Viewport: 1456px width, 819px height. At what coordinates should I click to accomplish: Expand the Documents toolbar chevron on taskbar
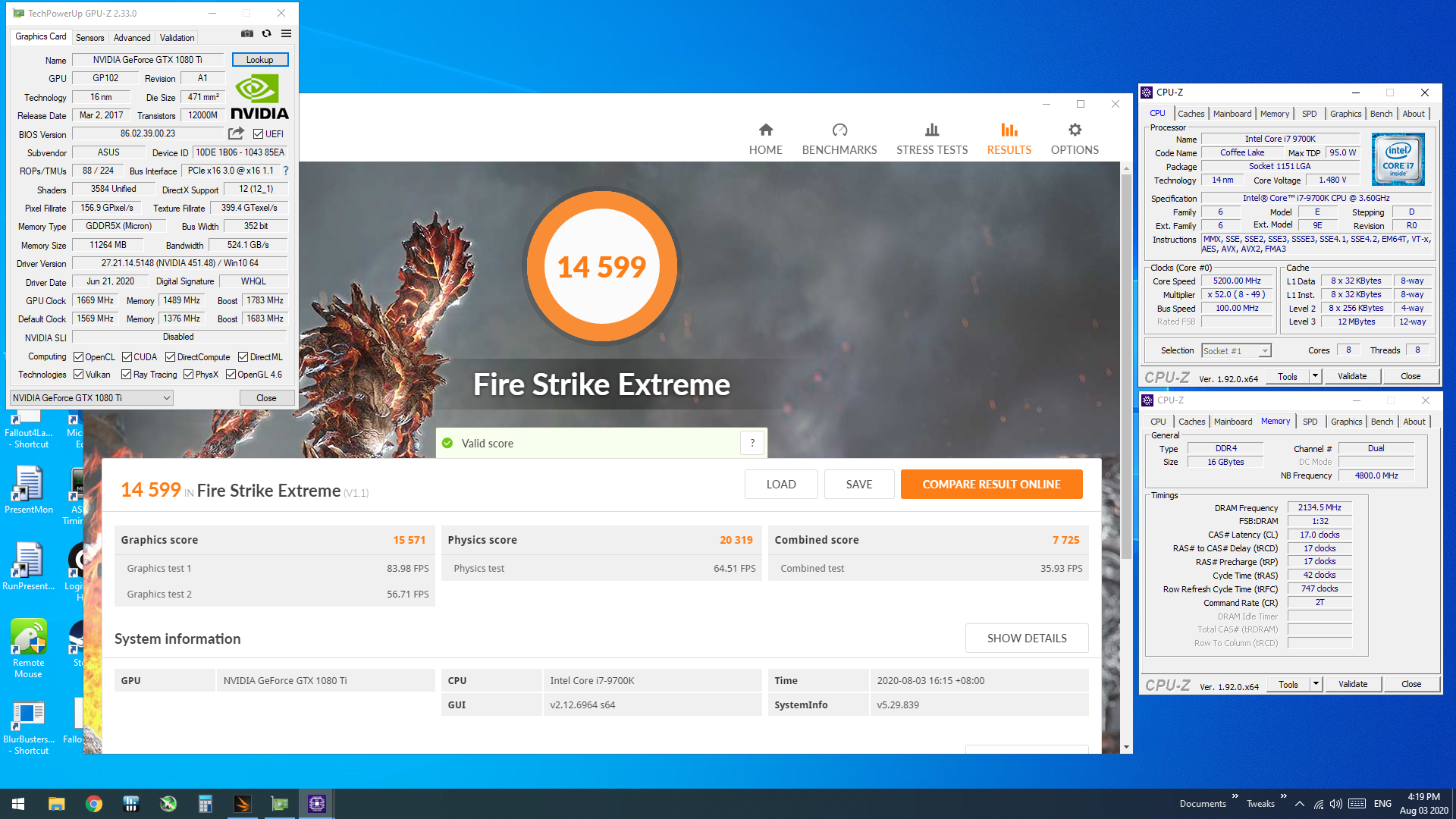pyautogui.click(x=1235, y=796)
